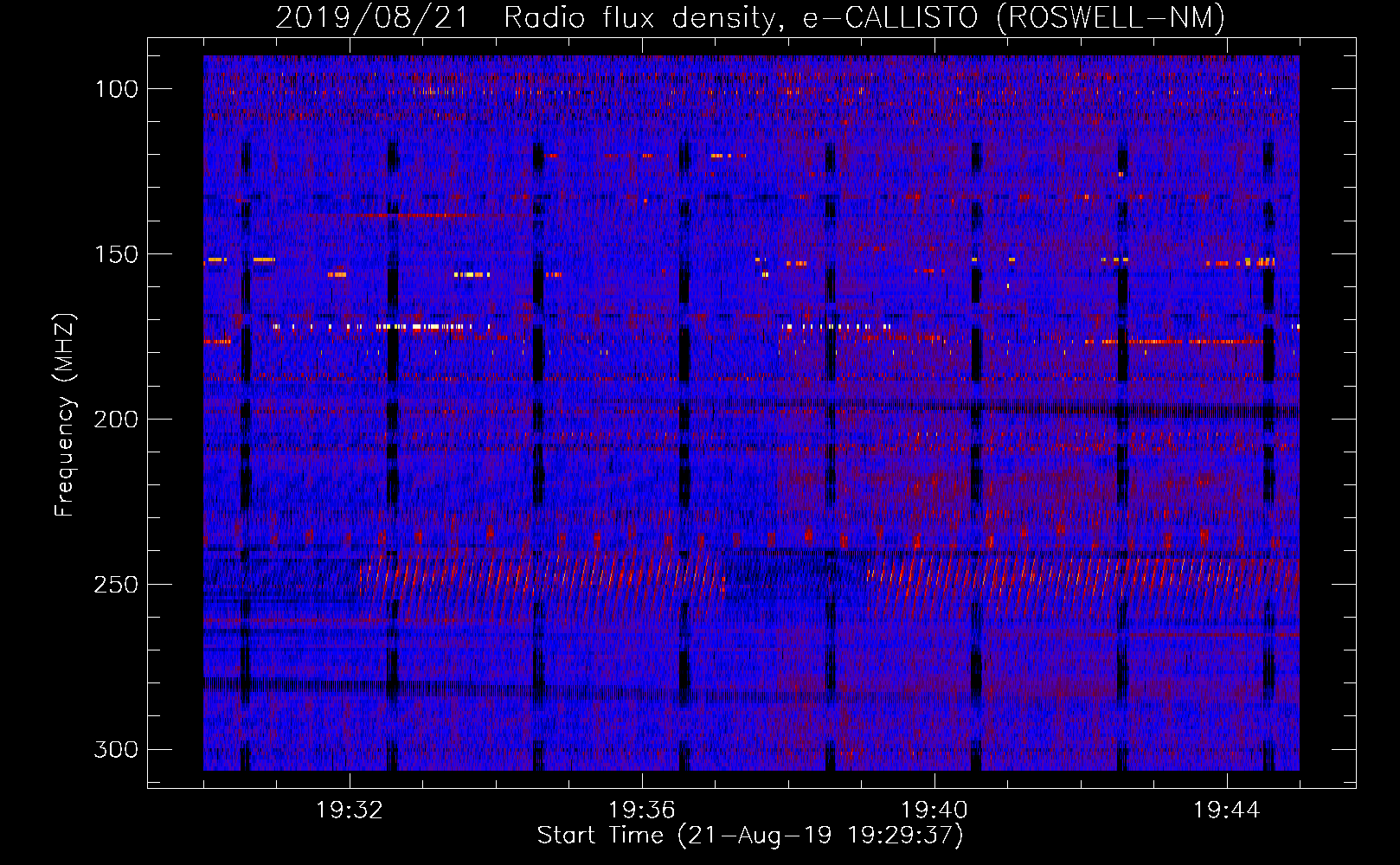
Task: Click the 19:40 time tick label
Action: tap(934, 811)
